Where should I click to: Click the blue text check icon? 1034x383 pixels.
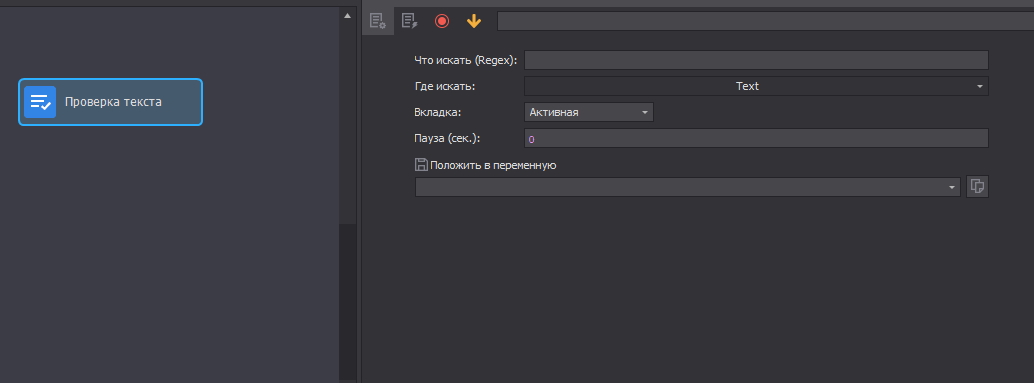40,102
